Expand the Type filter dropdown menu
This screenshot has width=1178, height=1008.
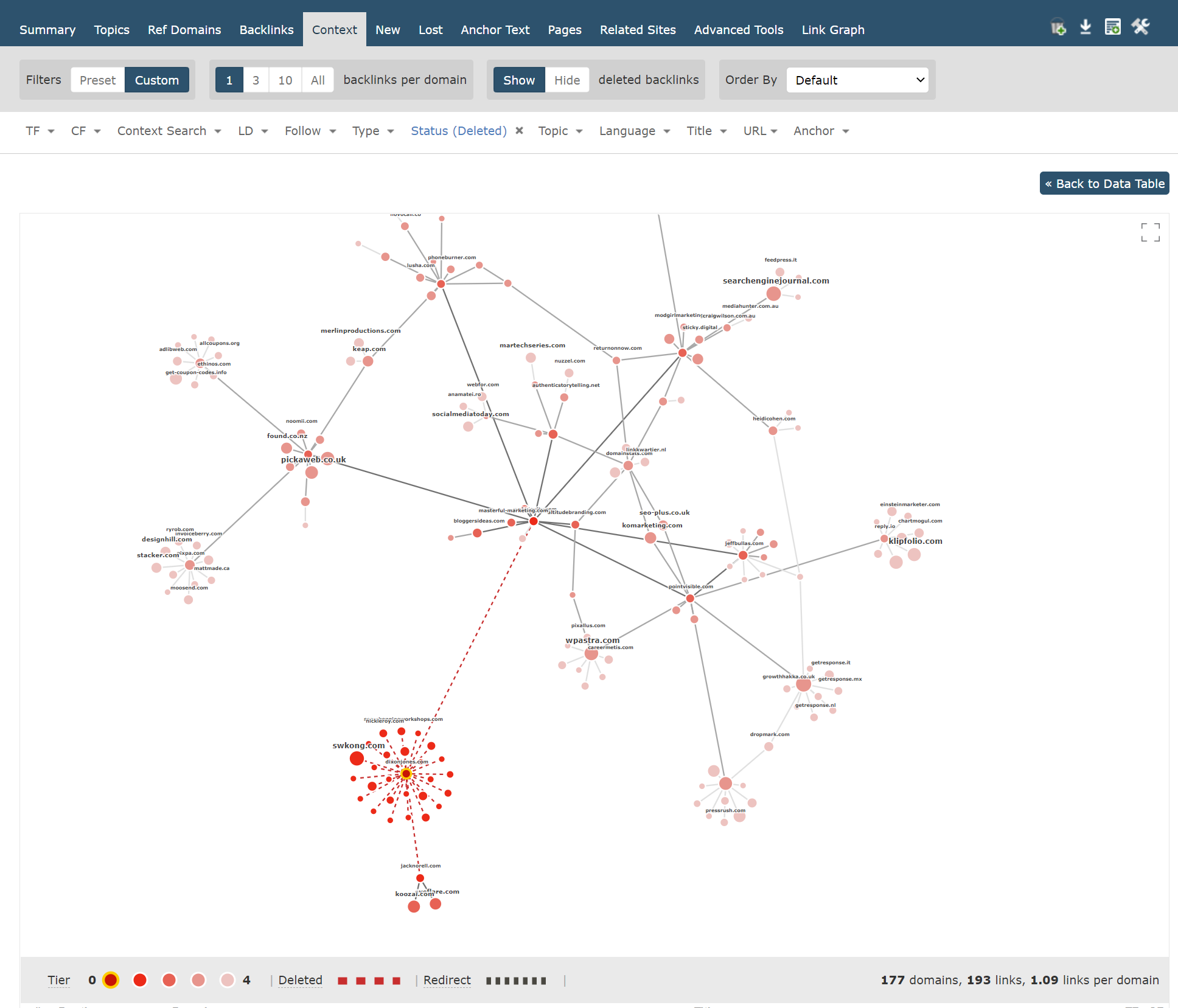pyautogui.click(x=375, y=130)
